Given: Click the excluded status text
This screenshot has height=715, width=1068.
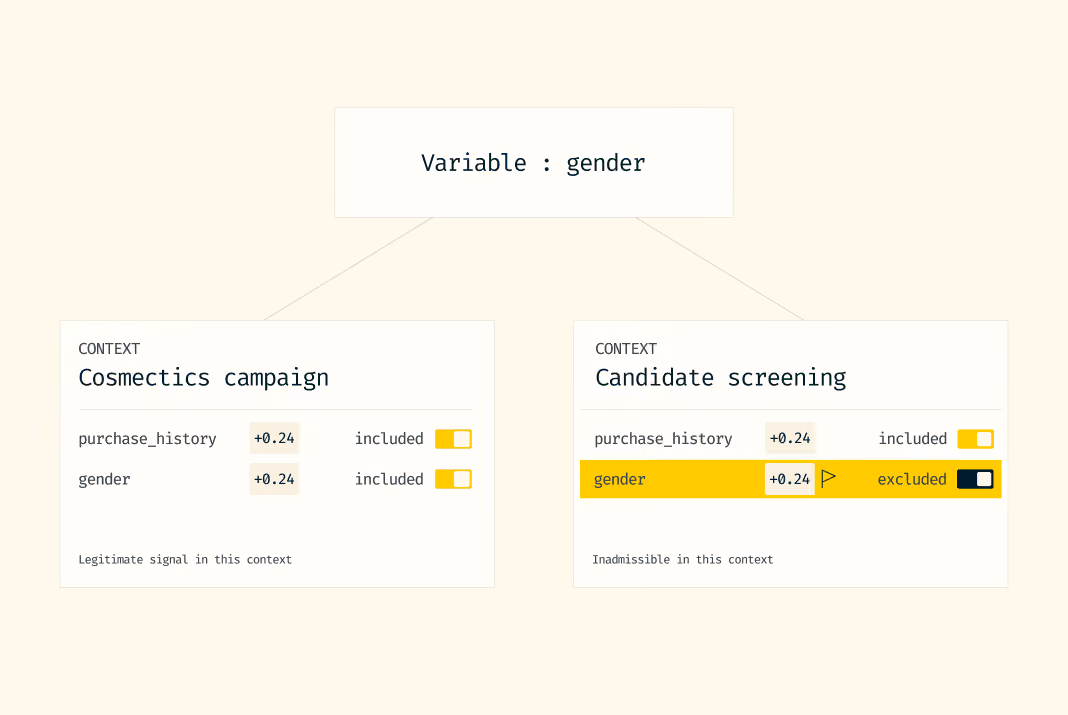Looking at the screenshot, I should (912, 479).
